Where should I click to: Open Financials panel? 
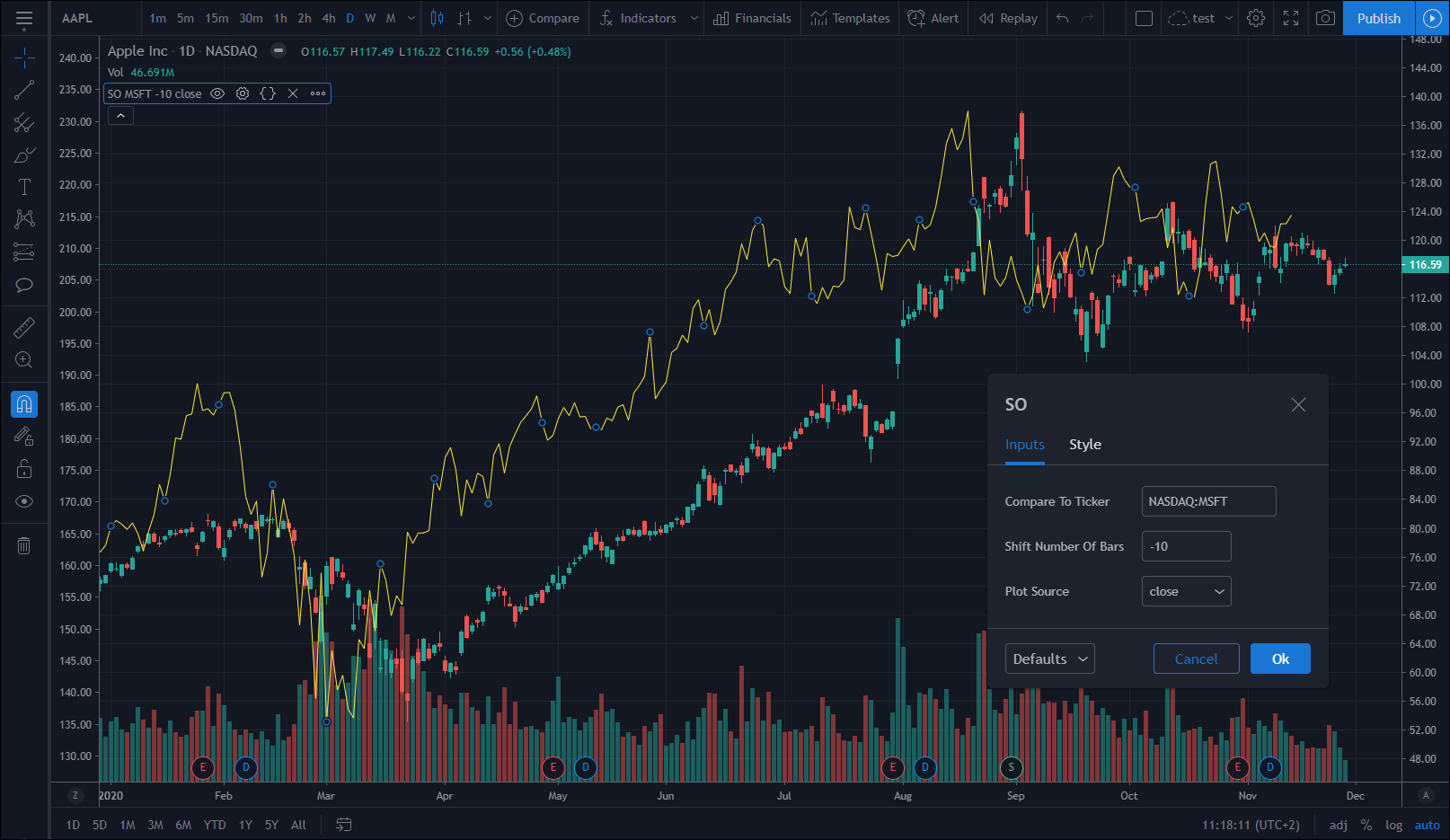[752, 18]
